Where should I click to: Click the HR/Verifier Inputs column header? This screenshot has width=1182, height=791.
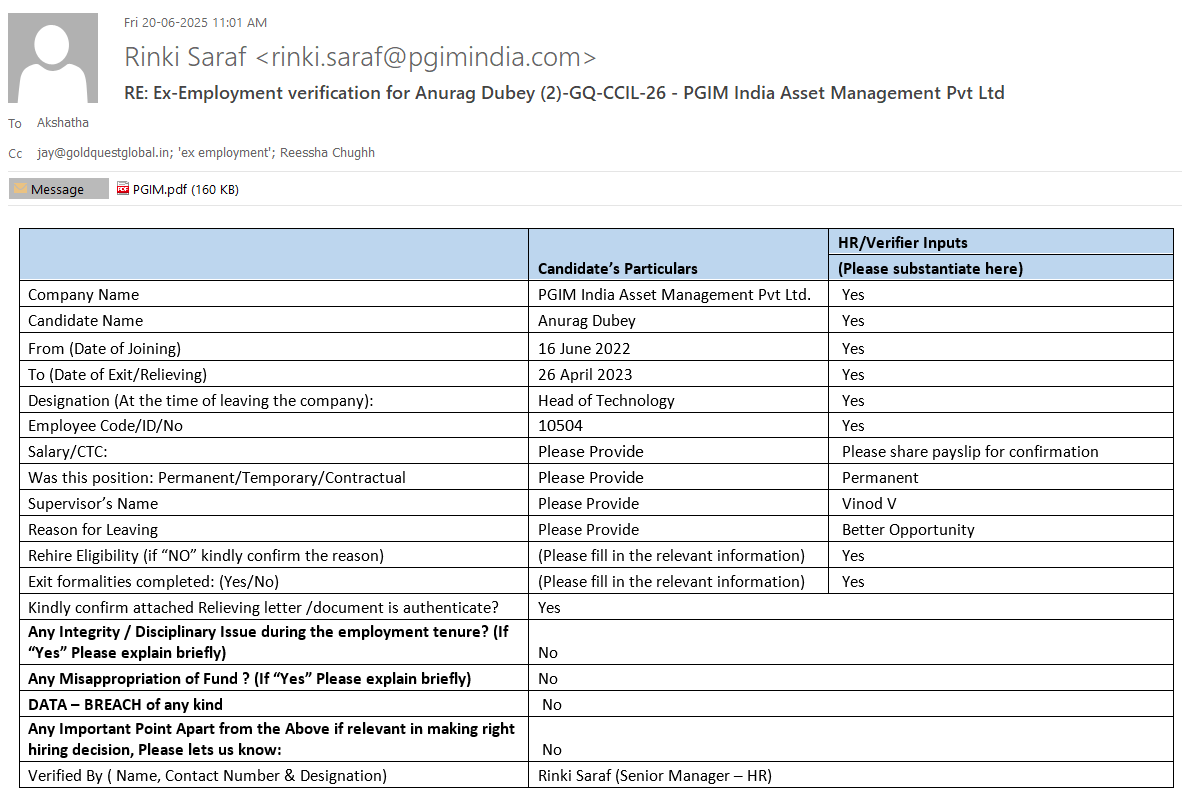click(x=902, y=242)
